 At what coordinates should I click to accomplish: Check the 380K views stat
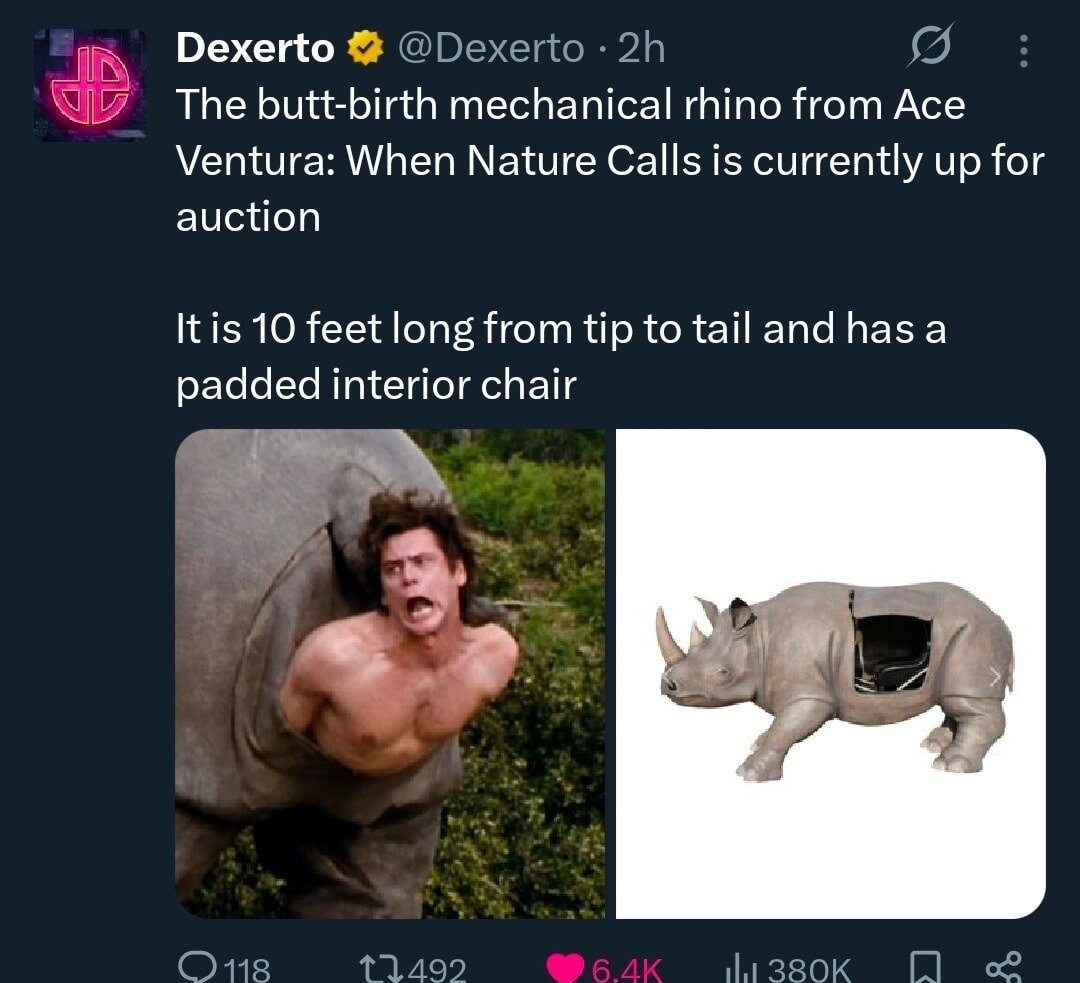810,967
